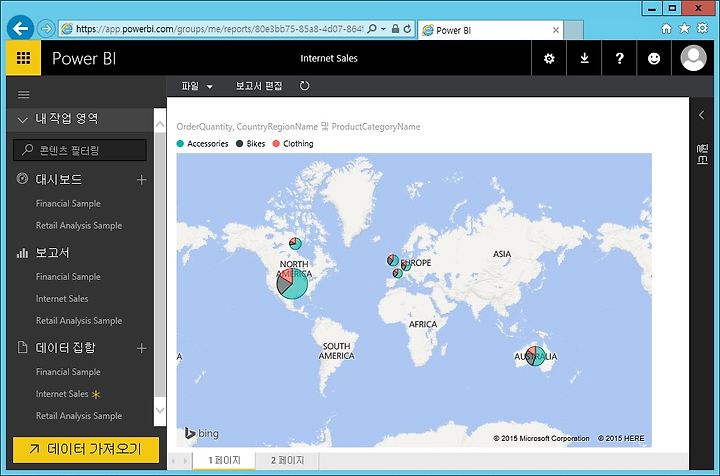Click the browser forward arrow

[46, 28]
